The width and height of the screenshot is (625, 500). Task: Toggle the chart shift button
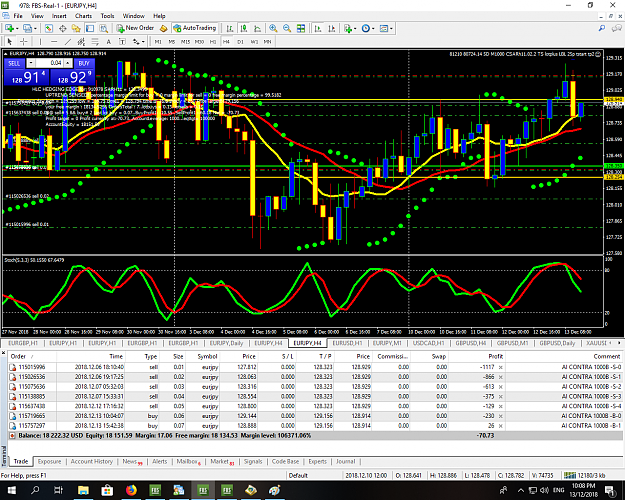[331, 28]
